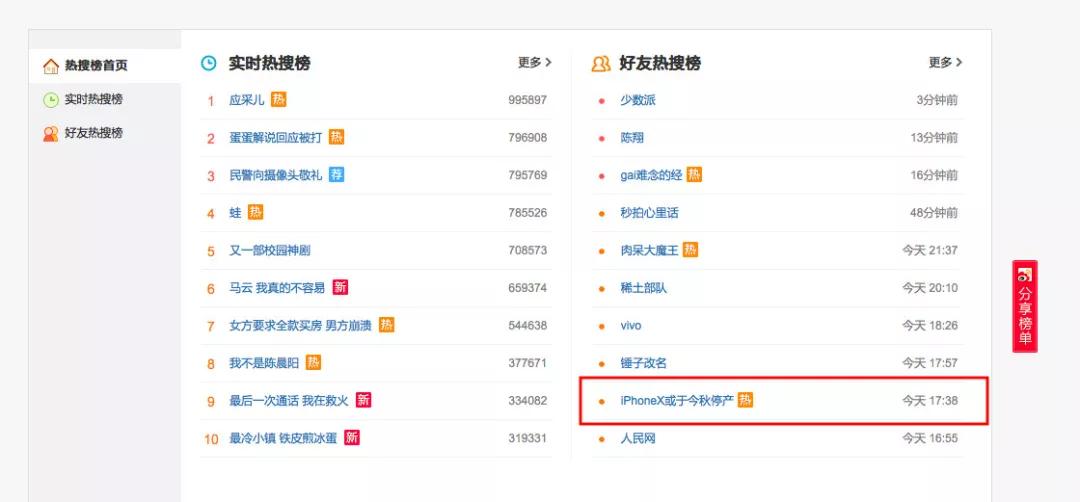The image size is (1080, 502).
Task: Click the 热 badge next to 应采儿
Action: click(x=278, y=100)
